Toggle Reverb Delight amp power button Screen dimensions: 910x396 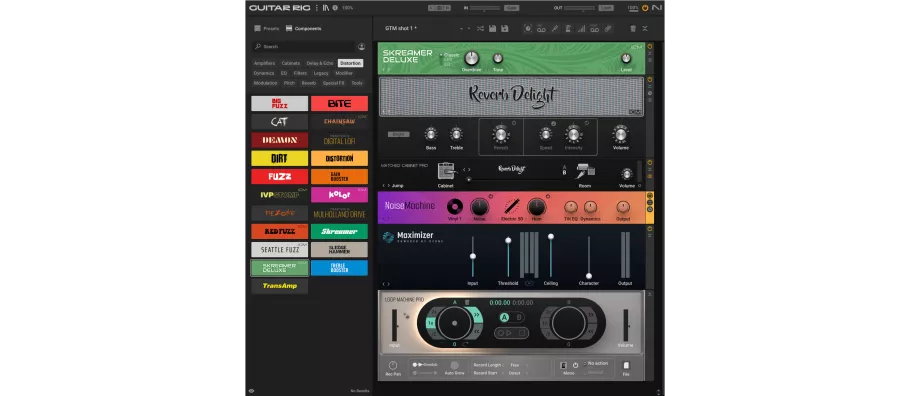click(x=650, y=80)
